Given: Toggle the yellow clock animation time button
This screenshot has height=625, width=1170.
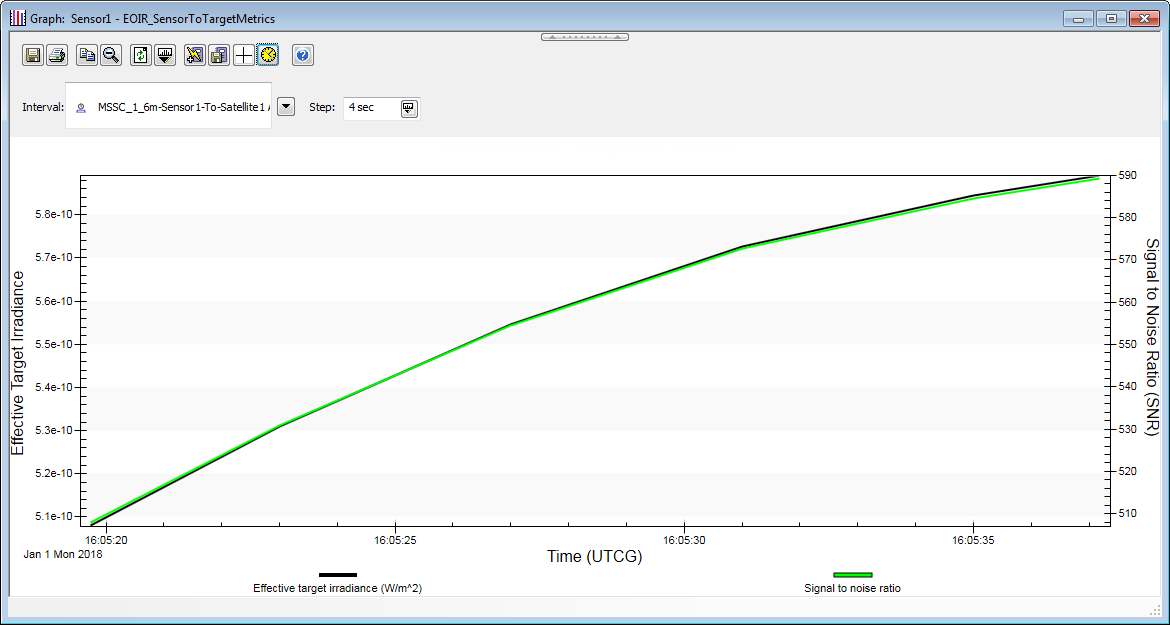Looking at the screenshot, I should pyautogui.click(x=267, y=55).
